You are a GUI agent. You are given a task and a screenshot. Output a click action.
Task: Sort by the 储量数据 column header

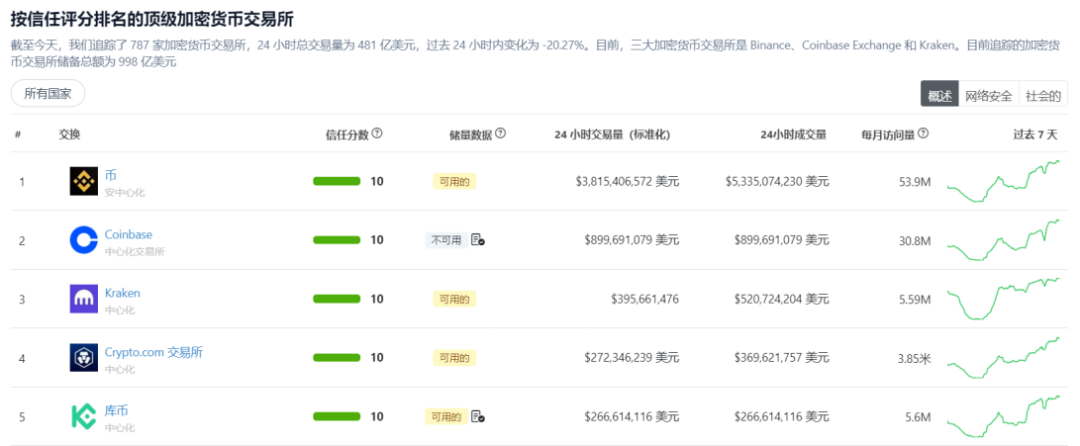[470, 135]
